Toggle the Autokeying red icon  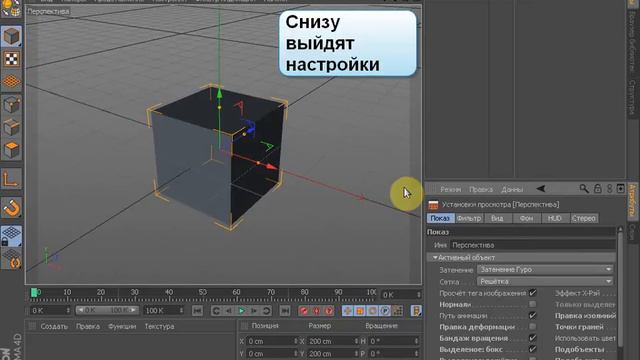(x=316, y=311)
